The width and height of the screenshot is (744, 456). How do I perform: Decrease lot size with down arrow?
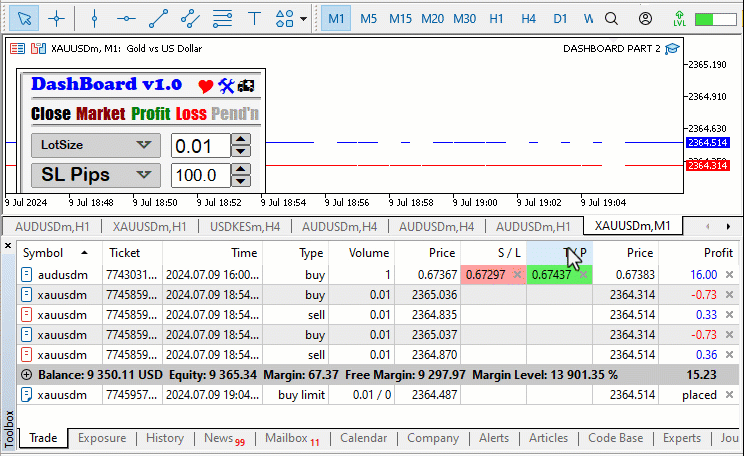[241, 151]
